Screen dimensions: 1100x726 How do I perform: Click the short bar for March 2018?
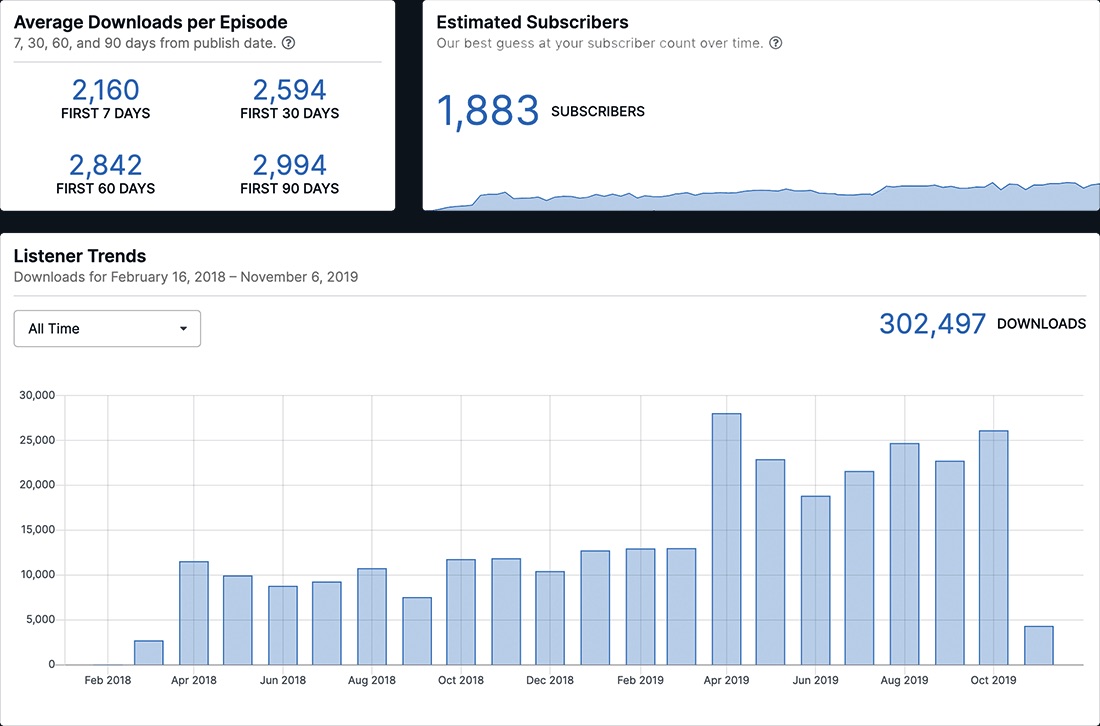pos(149,652)
